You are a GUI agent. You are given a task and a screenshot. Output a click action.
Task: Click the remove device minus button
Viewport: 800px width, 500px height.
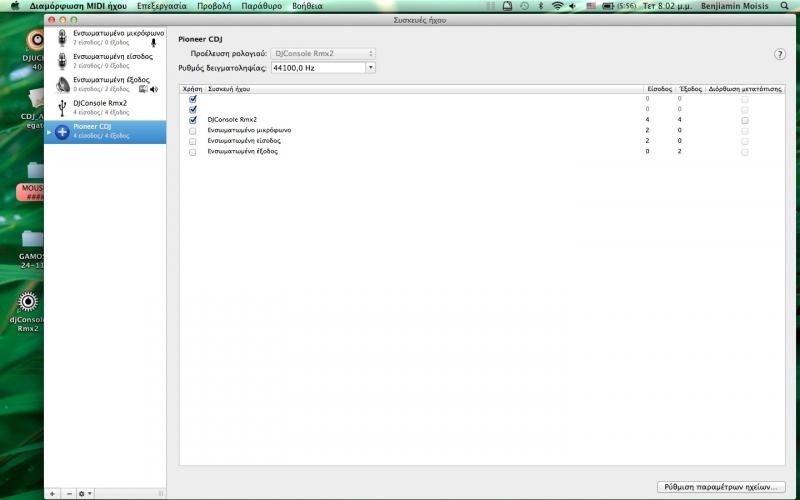pyautogui.click(x=69, y=494)
